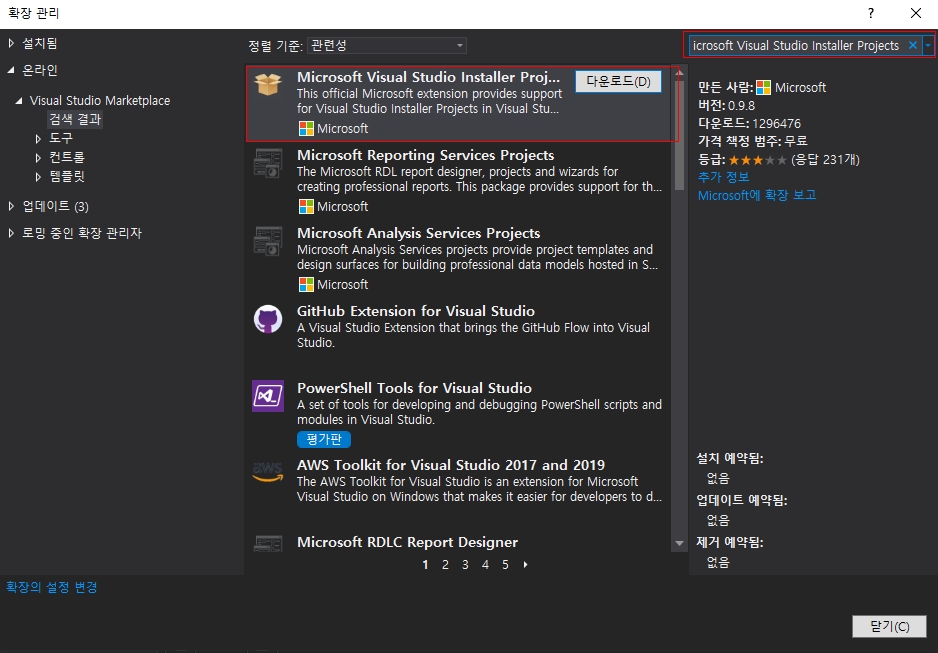Image resolution: width=938 pixels, height=653 pixels.
Task: Collapse the Visual Studio Marketplace node
Action: click(x=19, y=100)
